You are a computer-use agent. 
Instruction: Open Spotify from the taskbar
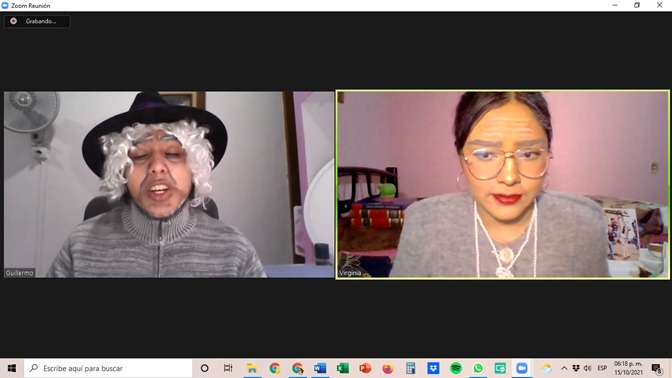(456, 368)
